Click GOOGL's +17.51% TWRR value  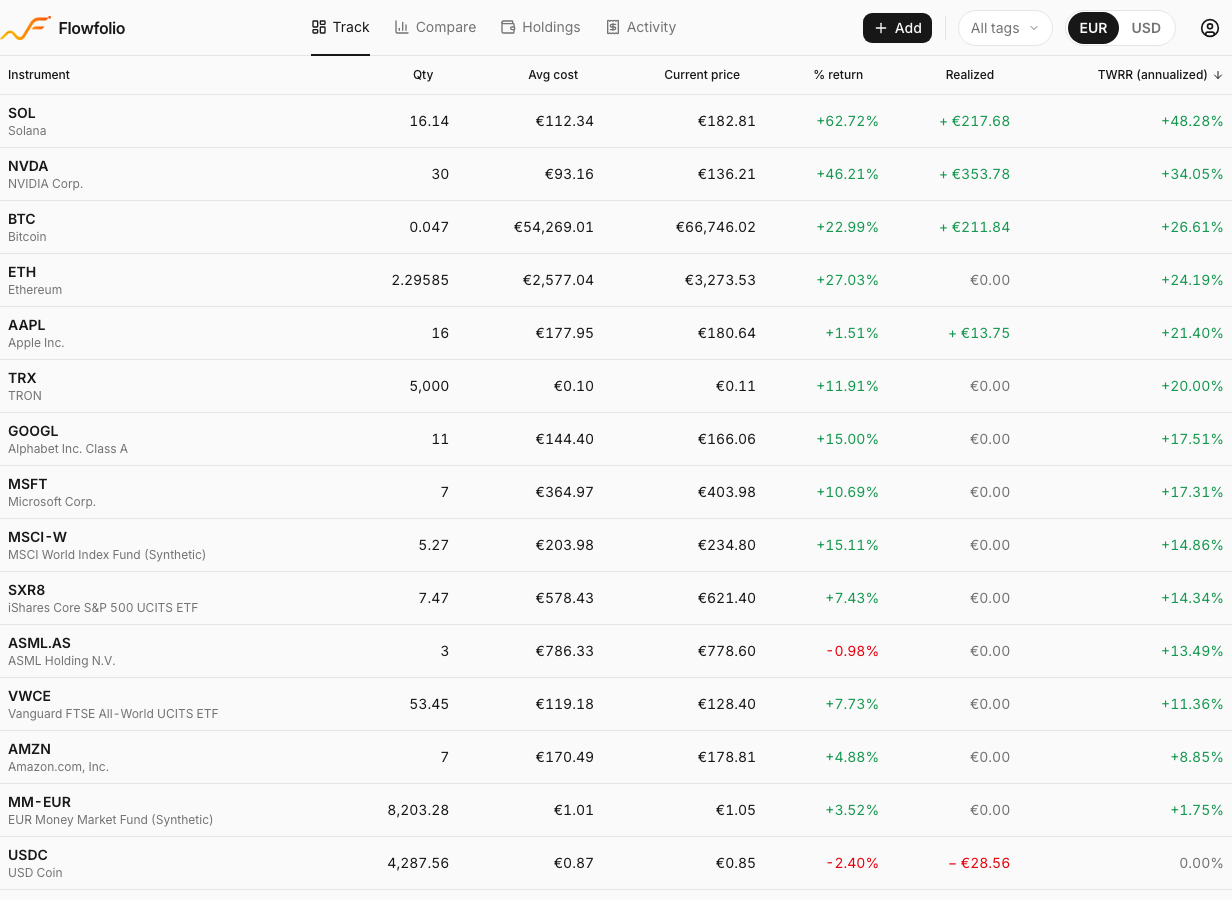point(1192,439)
